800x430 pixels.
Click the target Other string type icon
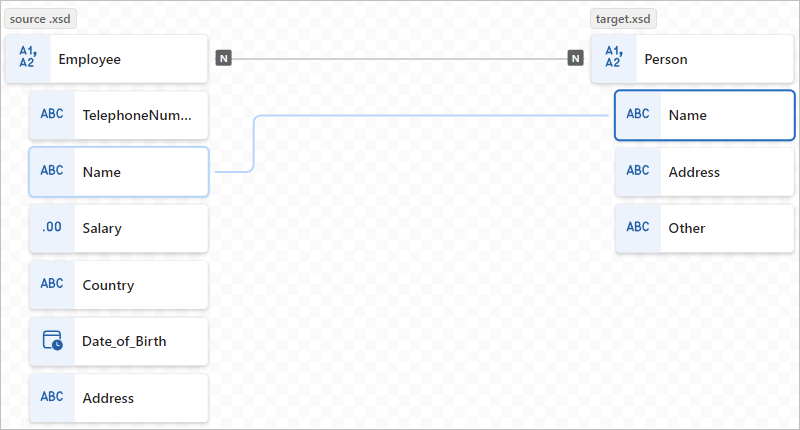(637, 228)
